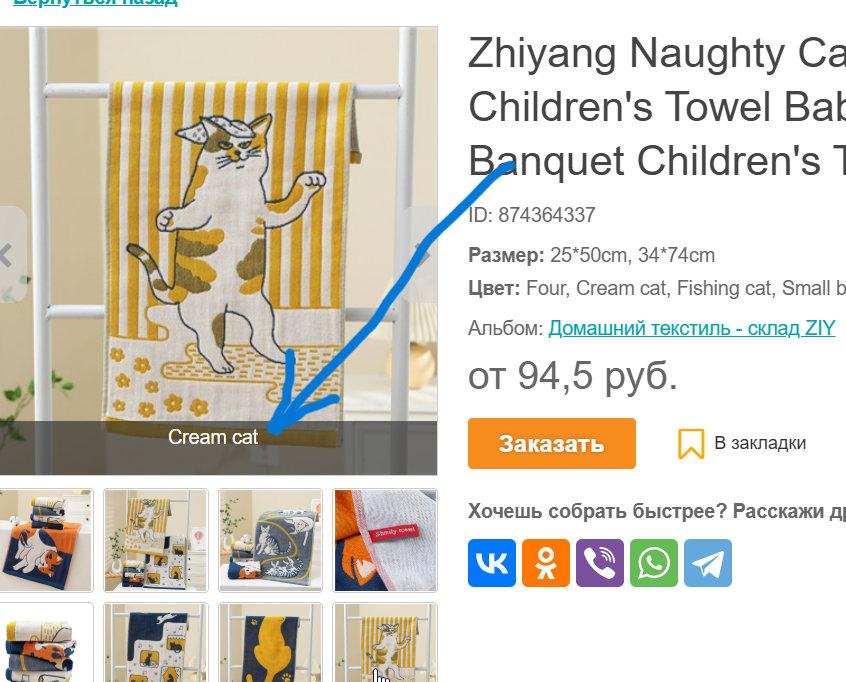The height and width of the screenshot is (682, 846).
Task: Add the item via В закладки text
Action: click(x=760, y=443)
